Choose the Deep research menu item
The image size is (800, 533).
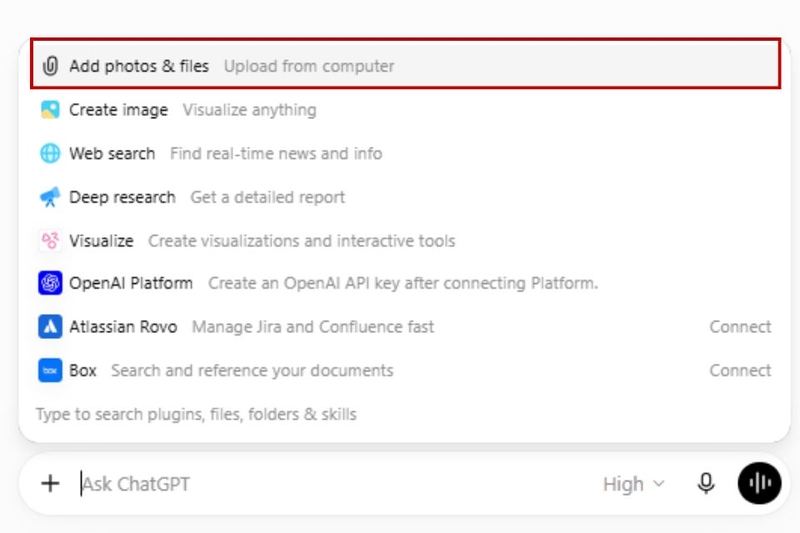[405, 197]
